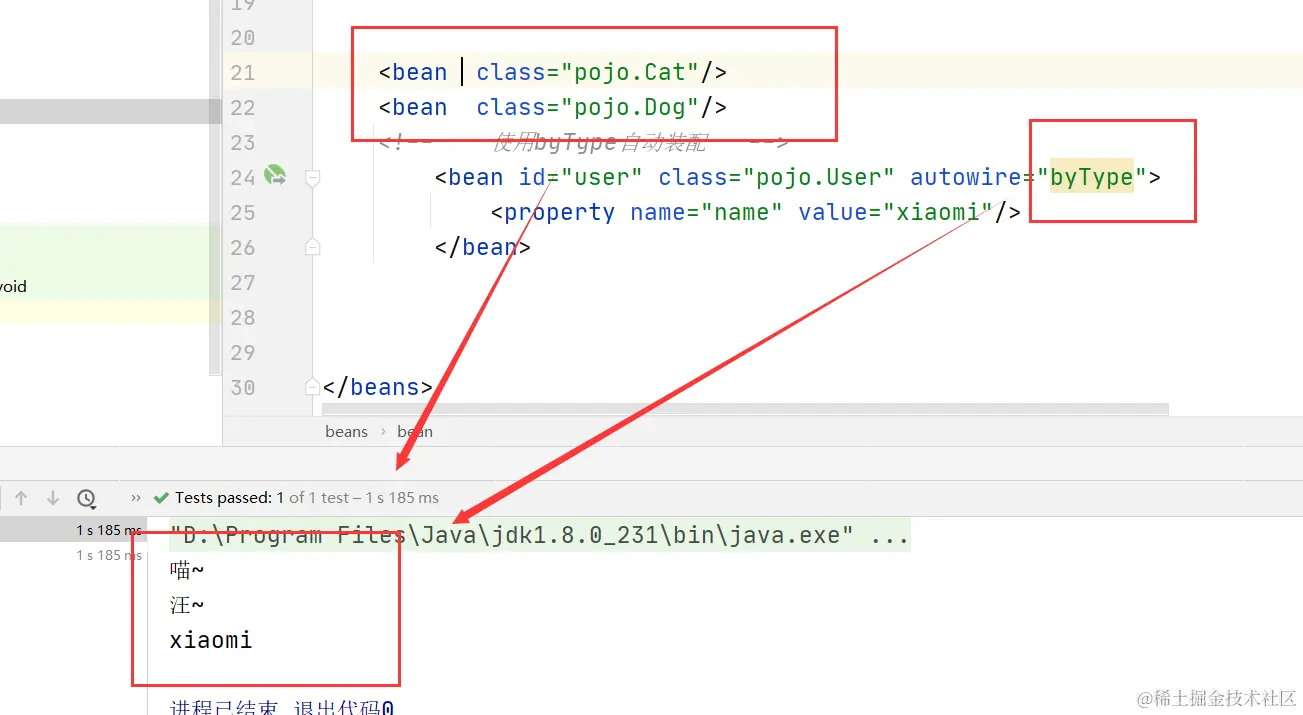Viewport: 1303px width, 715px height.
Task: Click the name="name" attribute on line 25
Action: point(707,213)
